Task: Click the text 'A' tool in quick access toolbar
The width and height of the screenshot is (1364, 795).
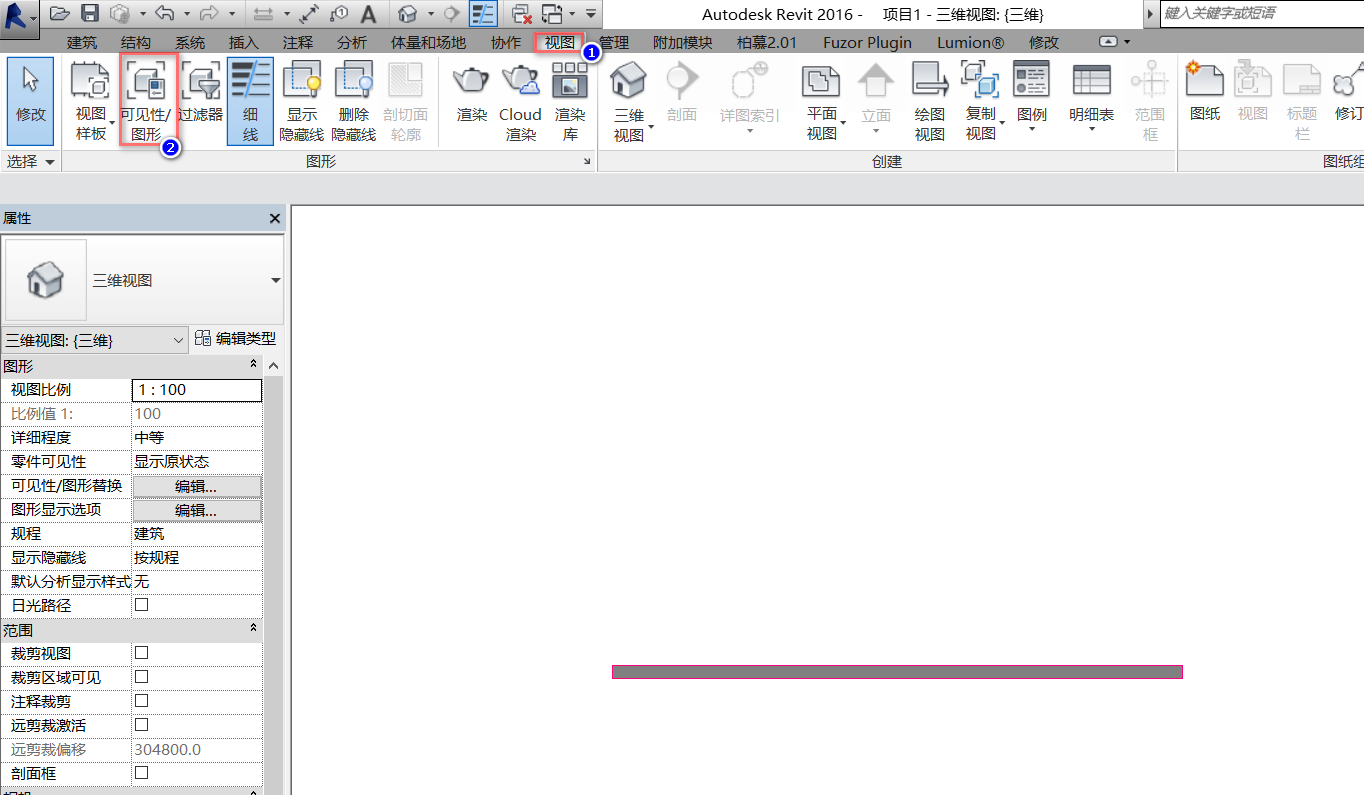Action: coord(368,14)
